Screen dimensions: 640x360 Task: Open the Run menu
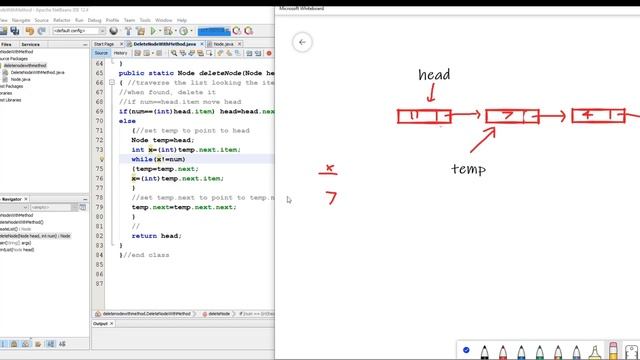click(79, 20)
